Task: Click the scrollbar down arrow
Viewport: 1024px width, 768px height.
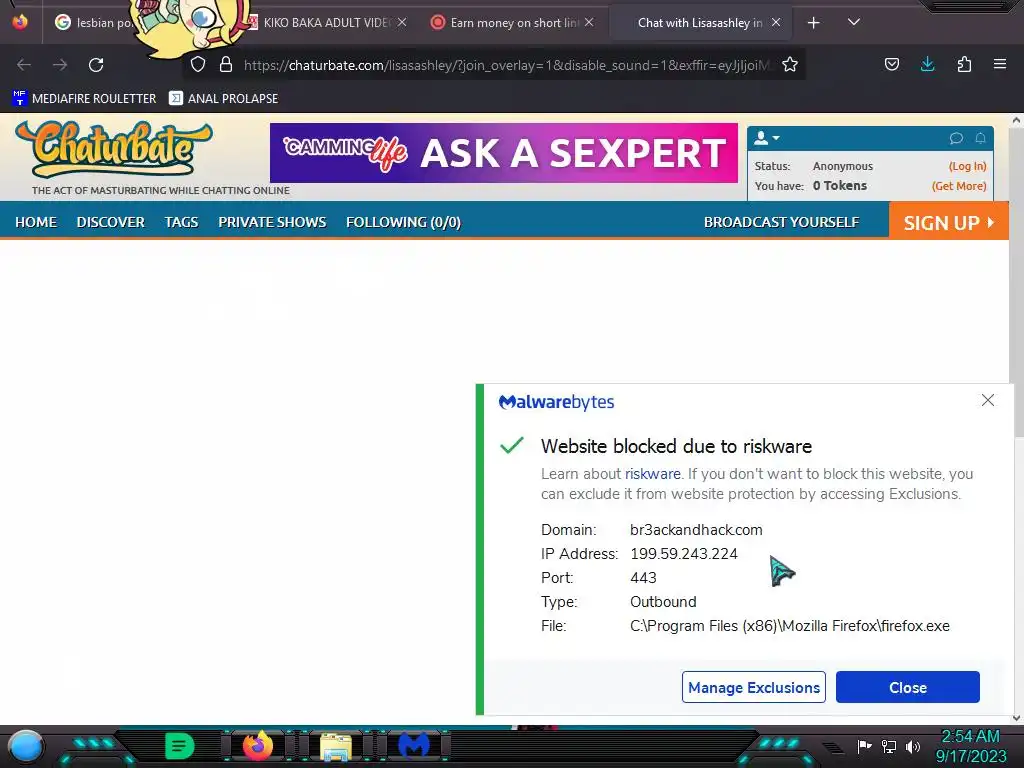Action: pyautogui.click(x=1016, y=718)
